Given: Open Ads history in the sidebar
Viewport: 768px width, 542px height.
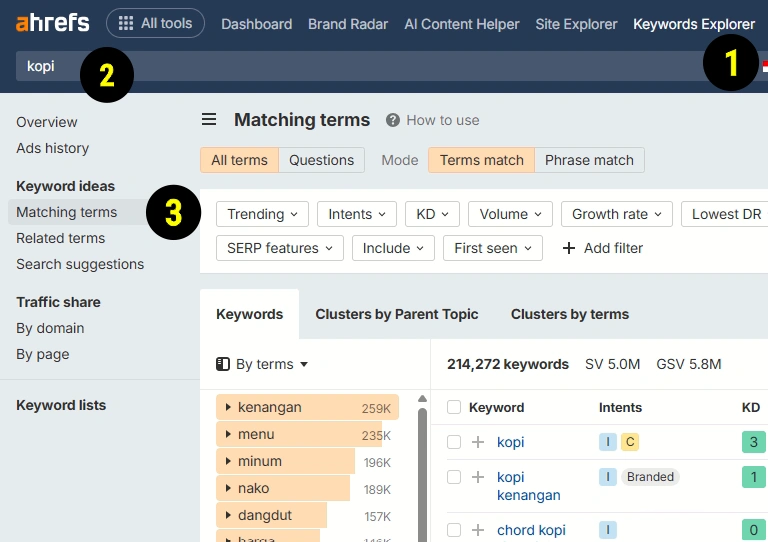Looking at the screenshot, I should (x=52, y=148).
